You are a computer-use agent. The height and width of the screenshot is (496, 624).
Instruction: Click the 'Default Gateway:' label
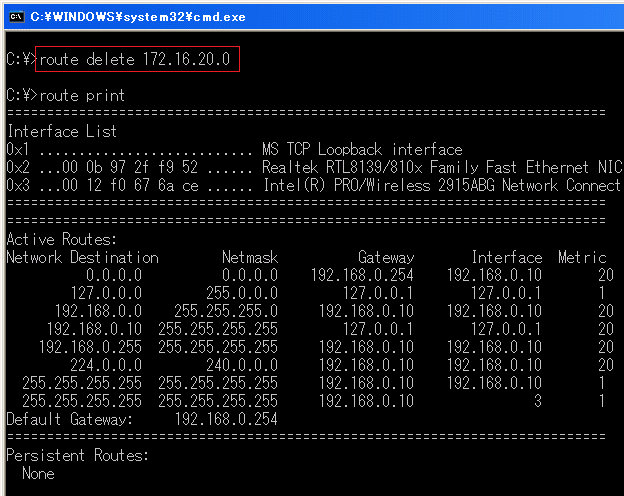tap(69, 419)
